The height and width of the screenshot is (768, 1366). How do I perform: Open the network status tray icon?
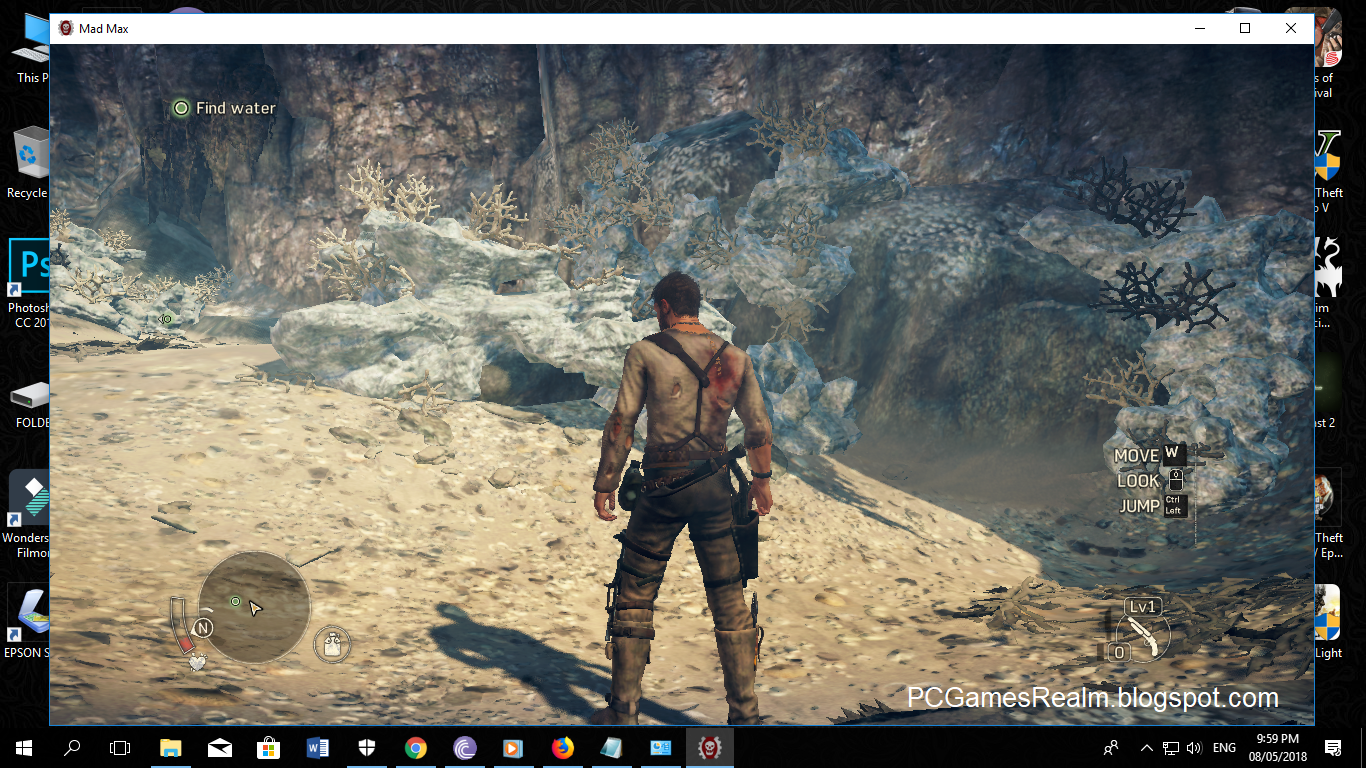tap(1170, 747)
